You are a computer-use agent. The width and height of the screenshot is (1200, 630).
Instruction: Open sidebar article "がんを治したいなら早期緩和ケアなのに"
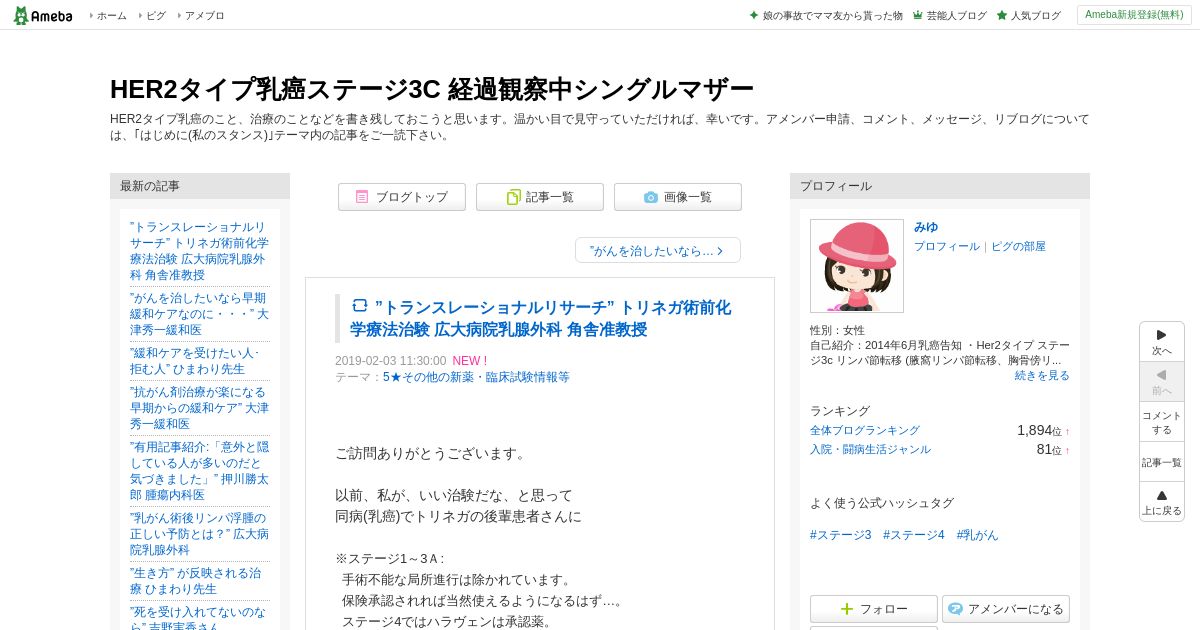point(199,314)
